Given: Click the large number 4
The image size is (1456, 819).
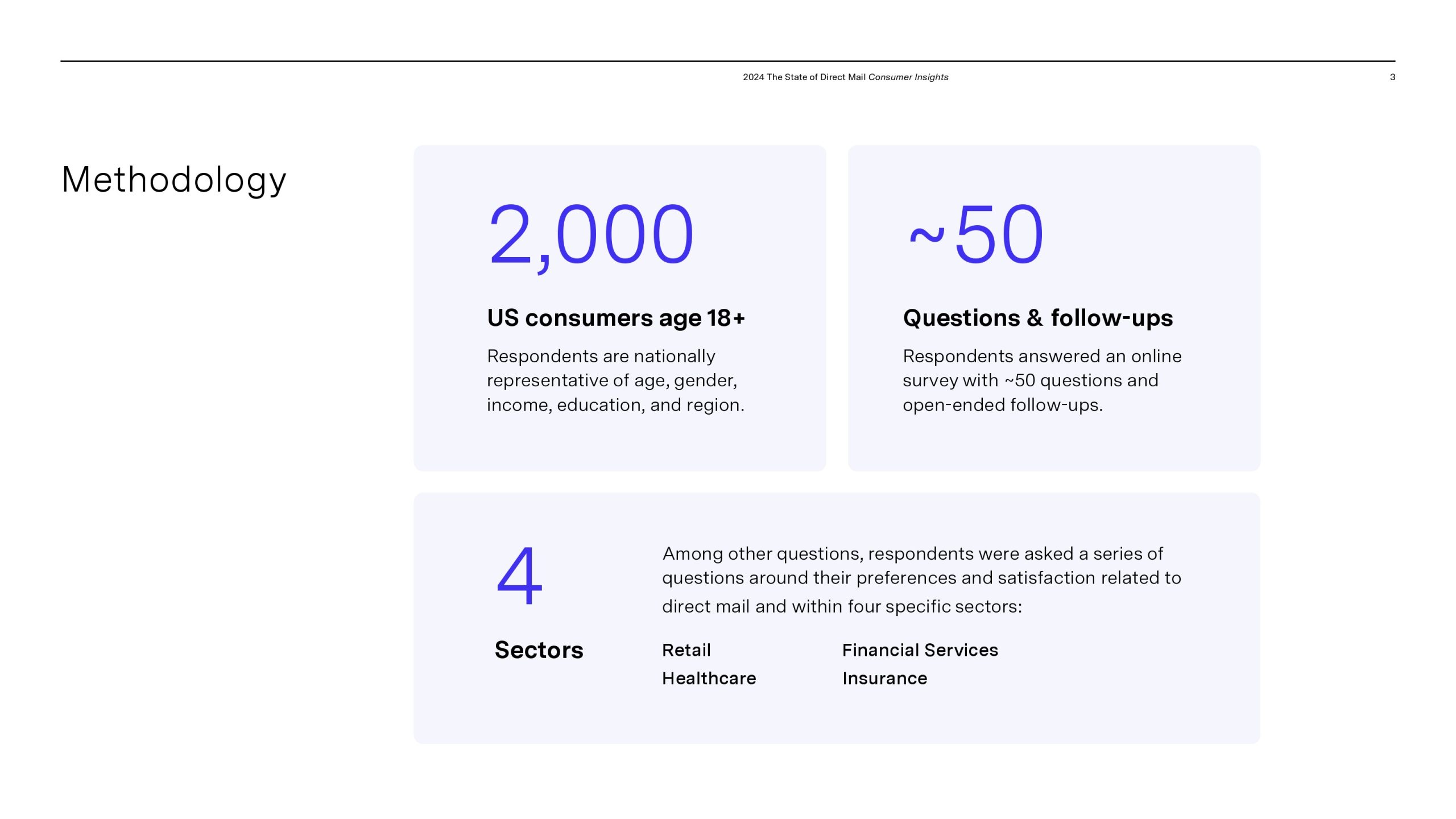Looking at the screenshot, I should click(x=519, y=576).
